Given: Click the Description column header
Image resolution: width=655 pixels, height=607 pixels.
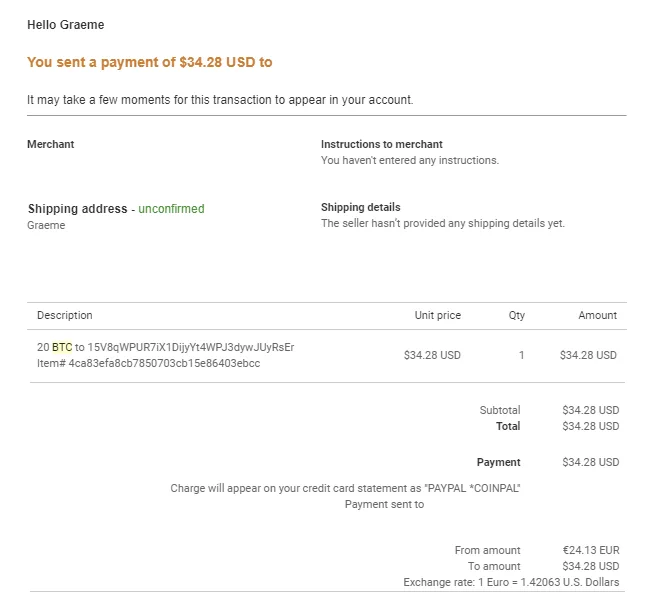Looking at the screenshot, I should click(65, 315).
